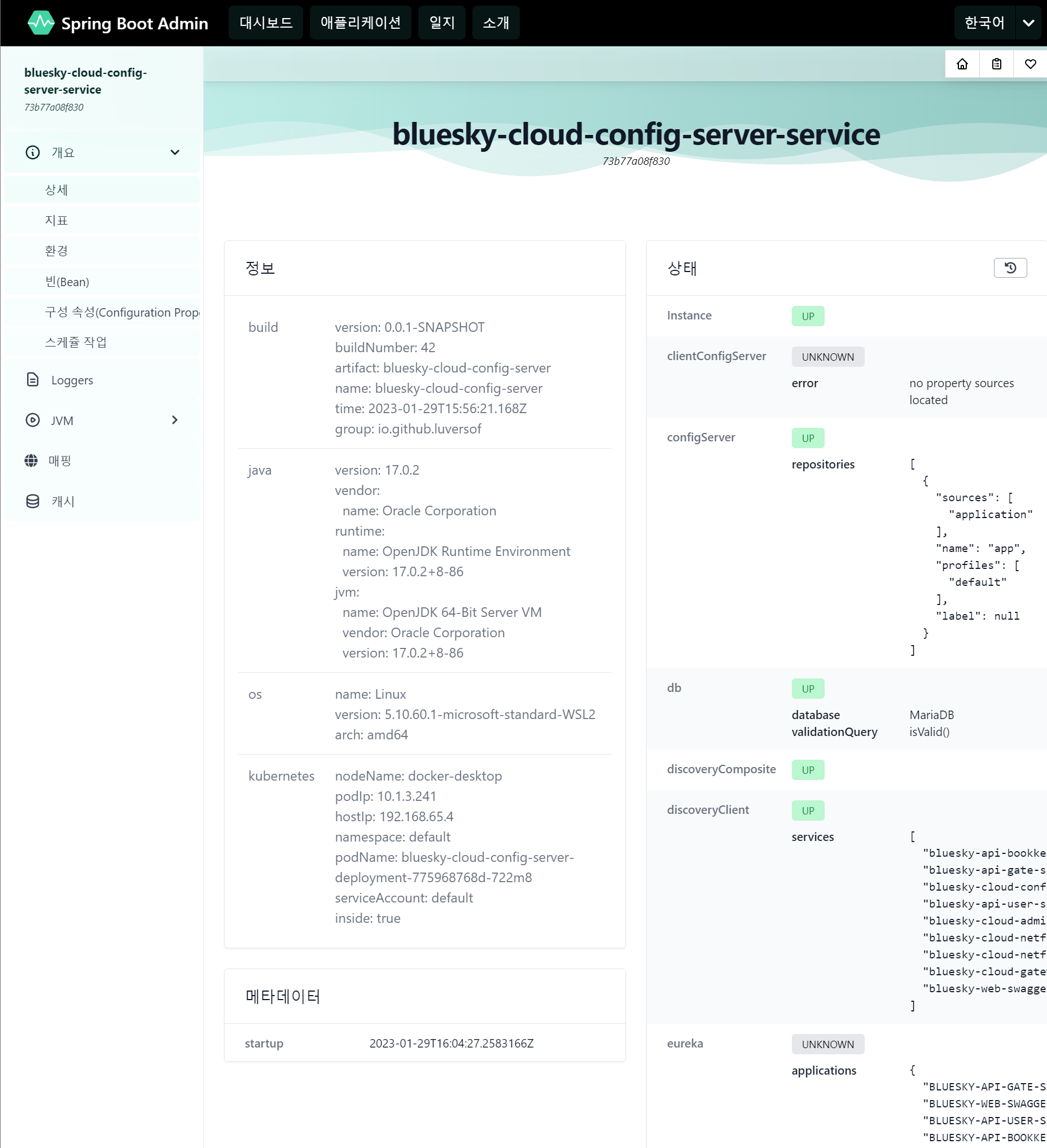Click the repositories label under configServer
The height and width of the screenshot is (1148, 1047).
(x=823, y=465)
